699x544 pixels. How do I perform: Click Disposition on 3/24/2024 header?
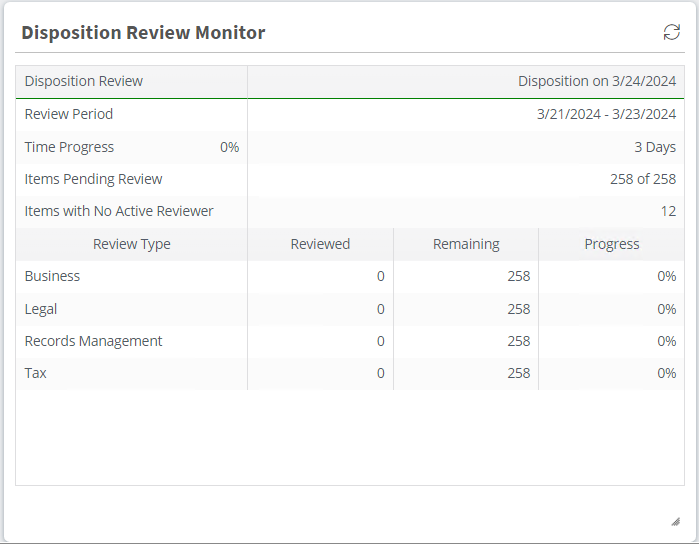pyautogui.click(x=596, y=81)
